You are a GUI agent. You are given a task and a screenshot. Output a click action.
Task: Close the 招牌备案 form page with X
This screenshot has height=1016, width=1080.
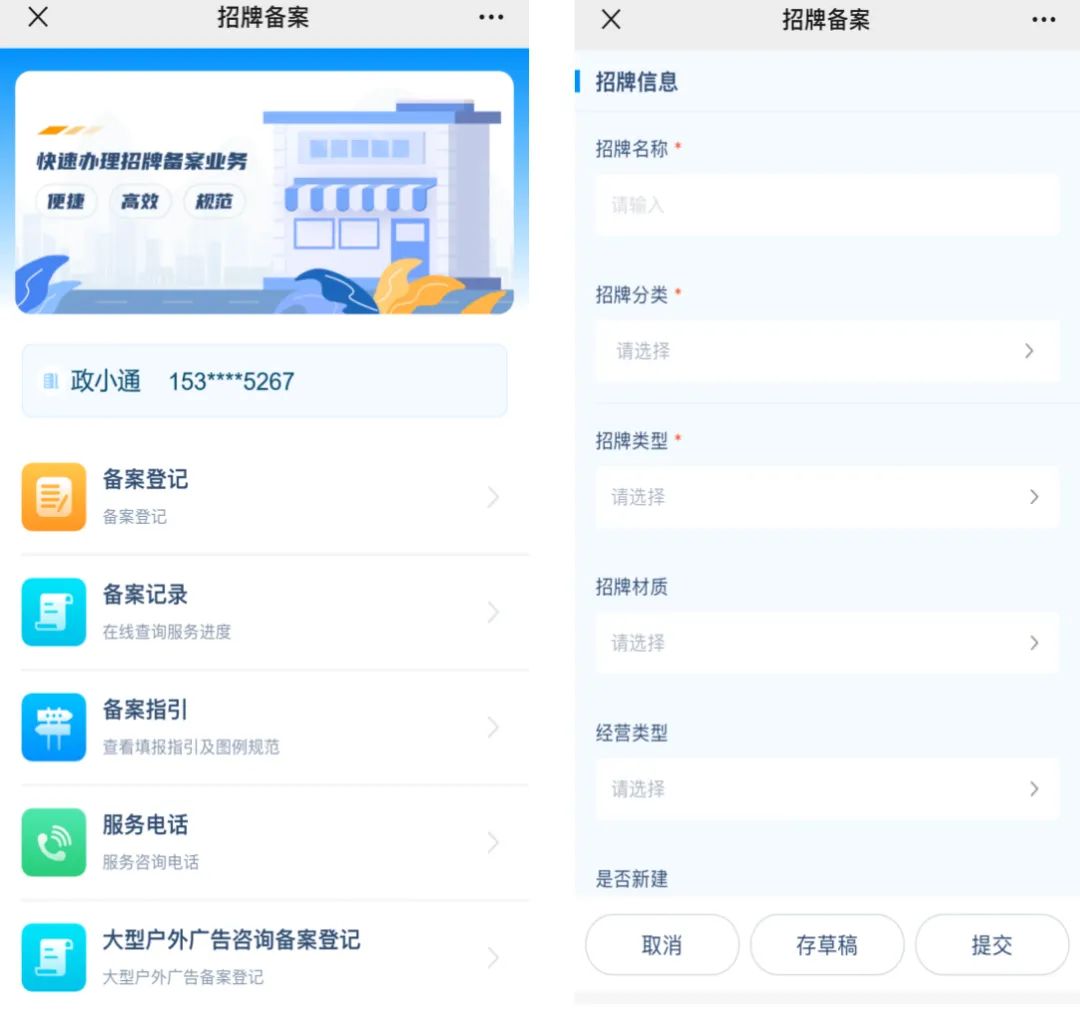611,20
